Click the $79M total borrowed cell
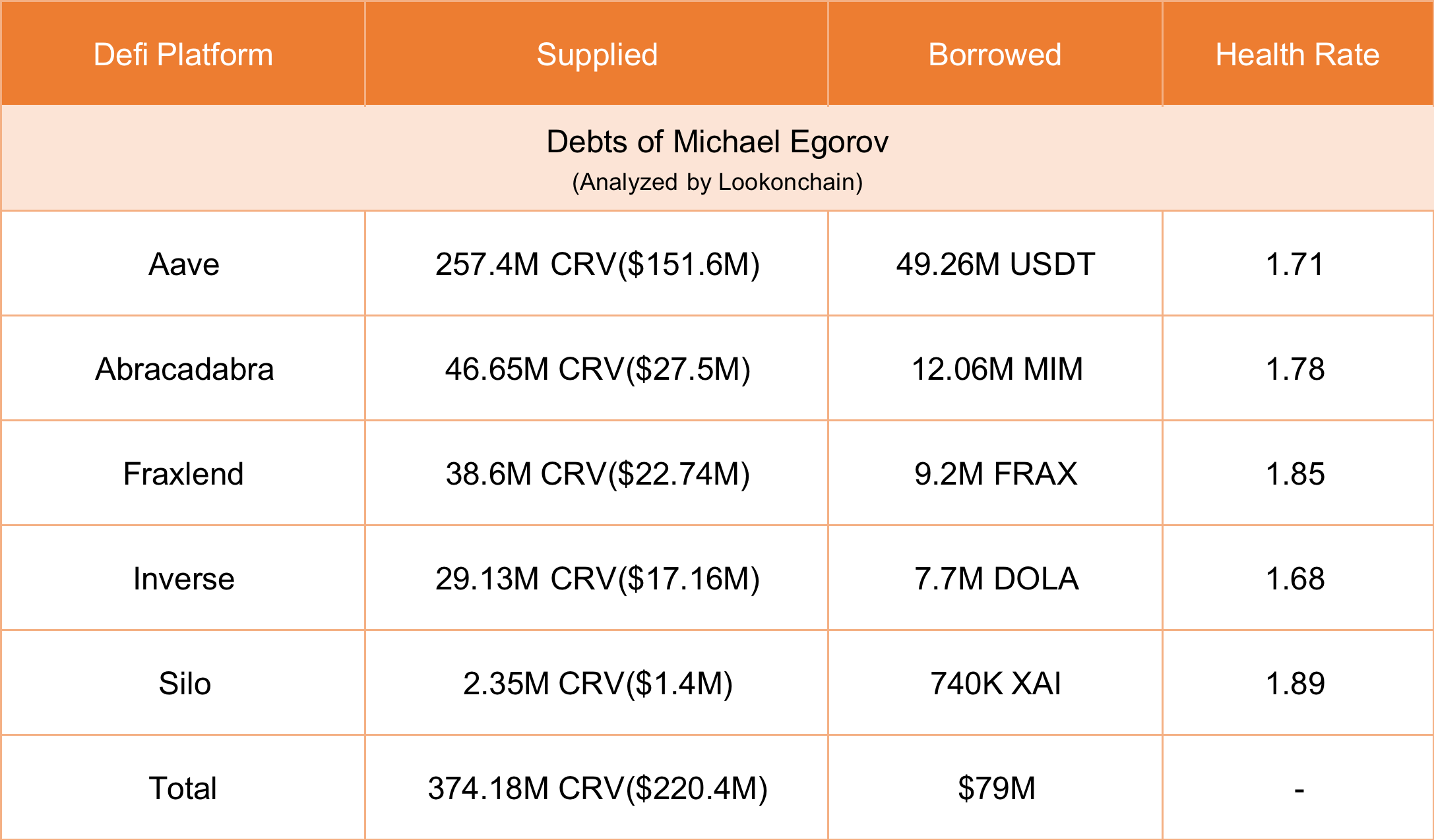This screenshot has width=1434, height=840. click(996, 789)
